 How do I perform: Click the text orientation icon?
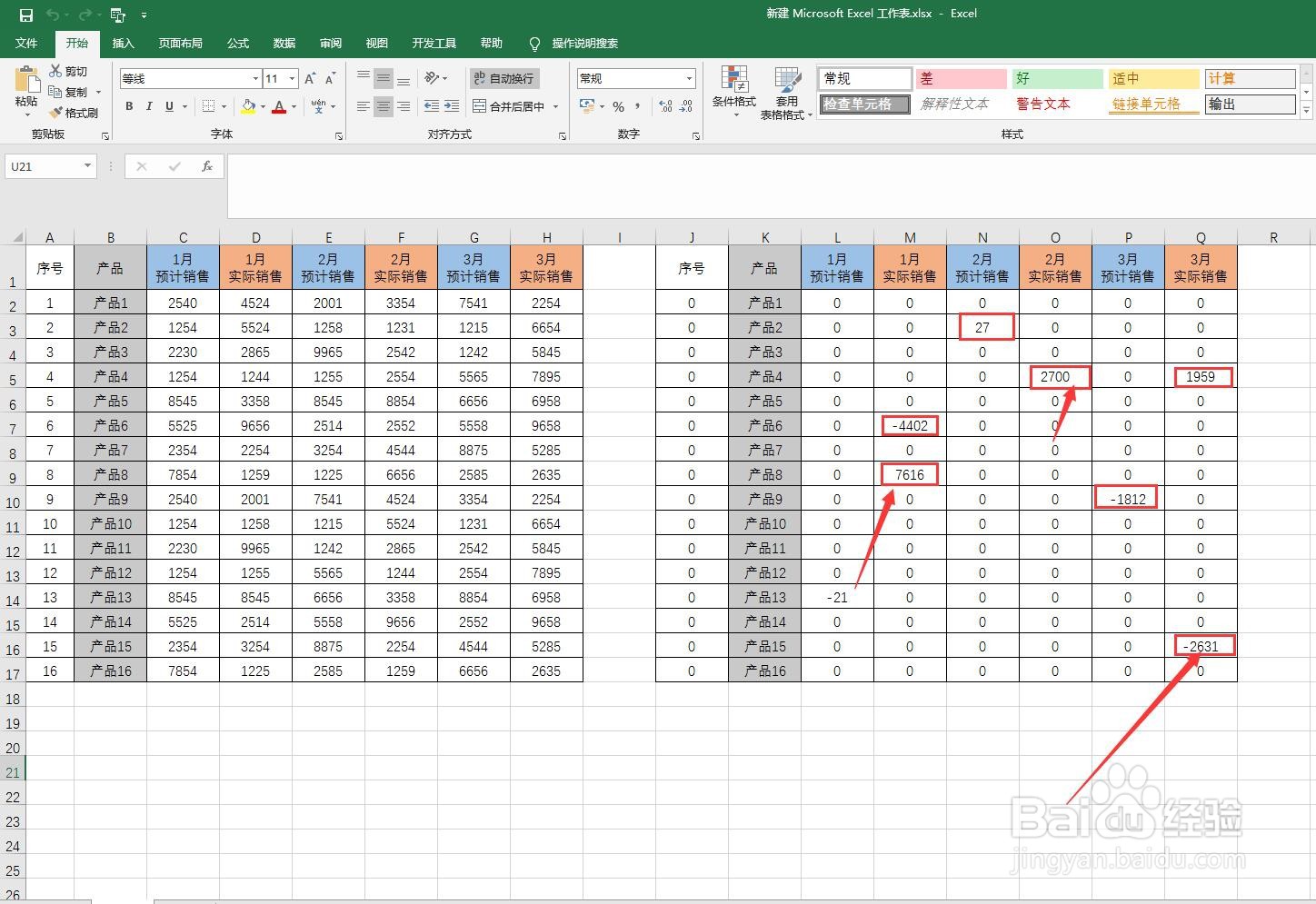coord(433,78)
